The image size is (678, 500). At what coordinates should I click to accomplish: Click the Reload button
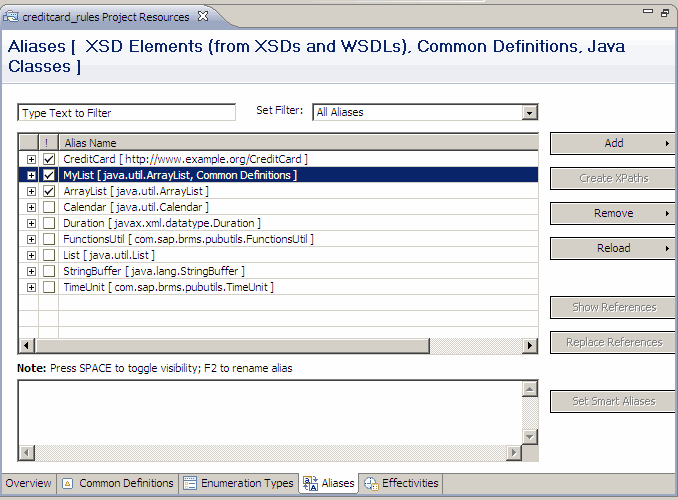(613, 248)
